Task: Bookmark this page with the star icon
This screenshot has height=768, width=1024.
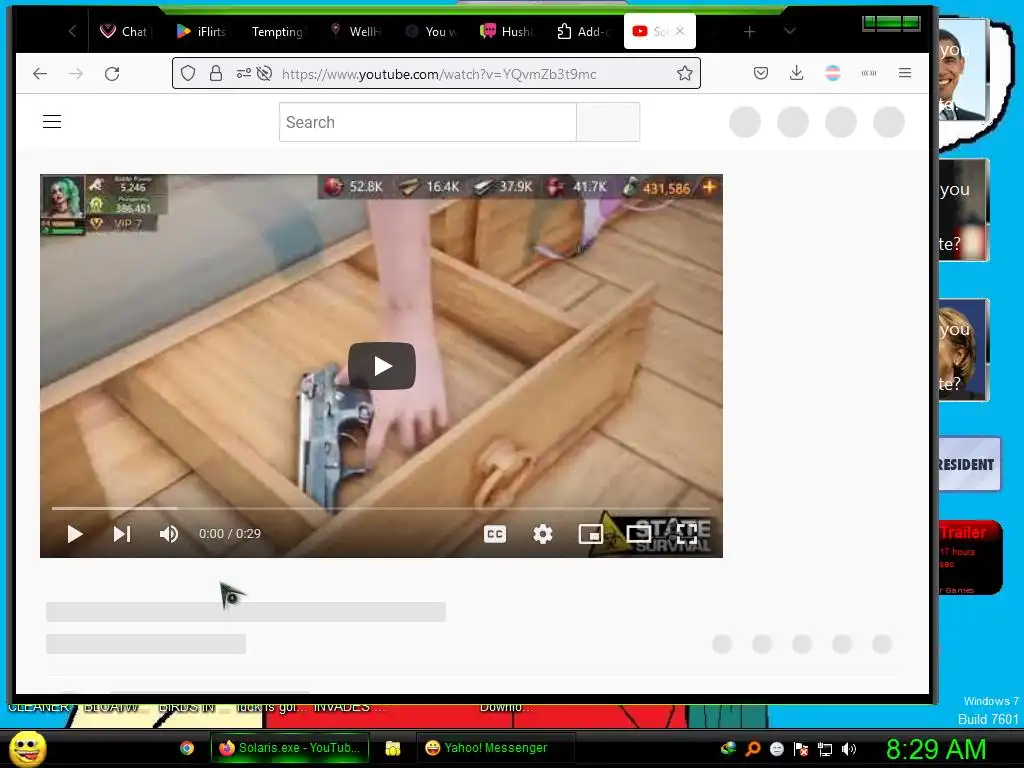Action: point(684,73)
